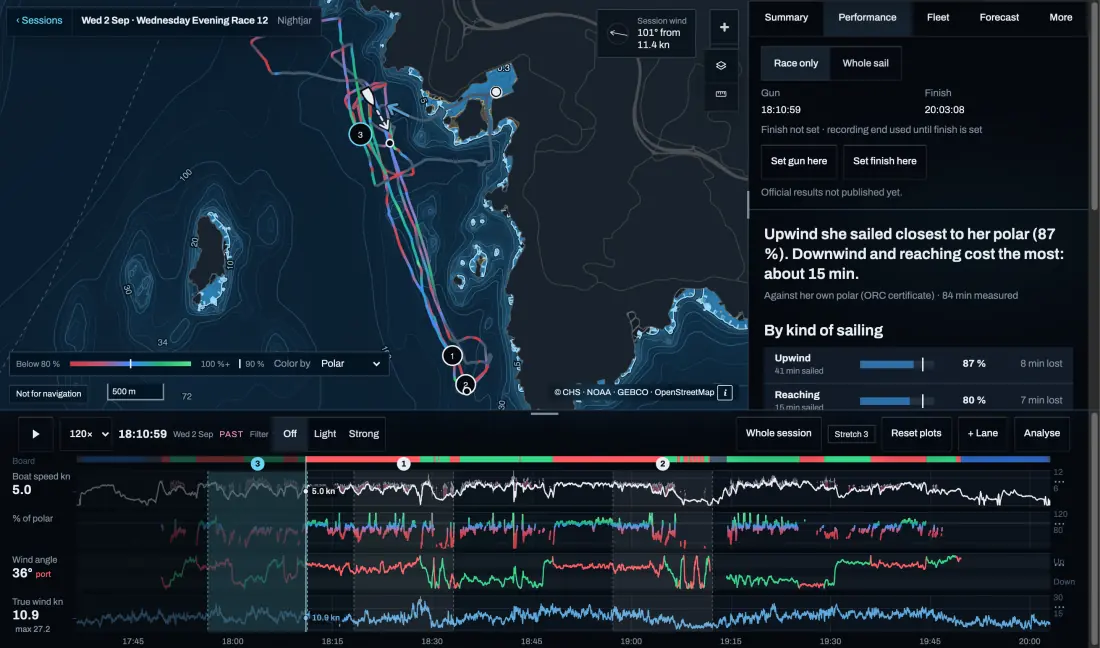Switch to the Summary tab
Viewport: 1100px width, 648px height.
[x=786, y=18]
